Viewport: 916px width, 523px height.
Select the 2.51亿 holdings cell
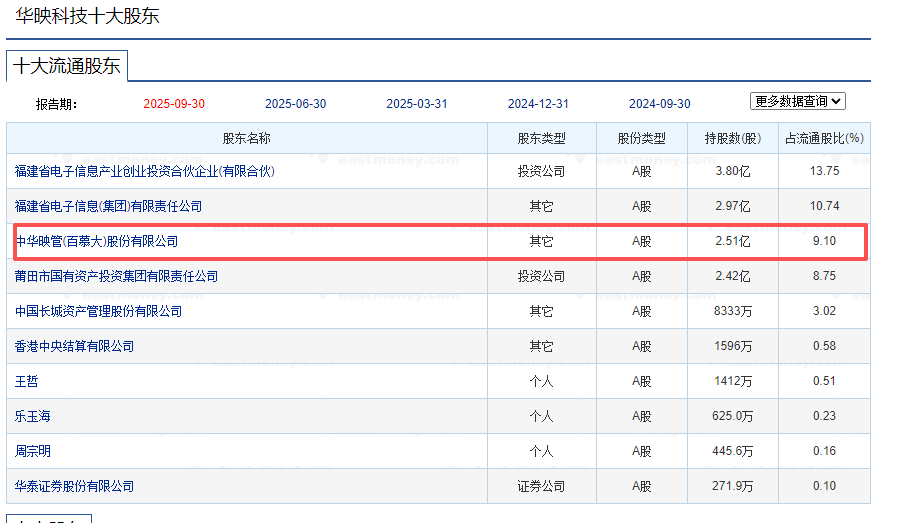(x=733, y=241)
